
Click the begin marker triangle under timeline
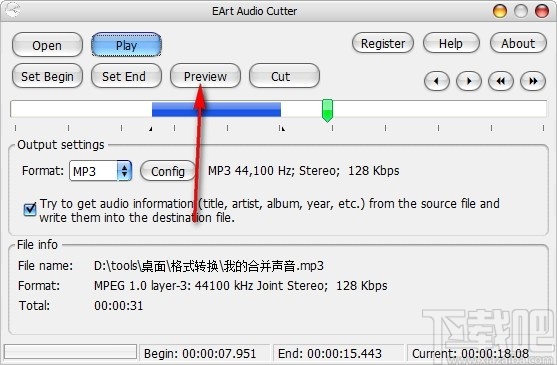click(x=151, y=129)
